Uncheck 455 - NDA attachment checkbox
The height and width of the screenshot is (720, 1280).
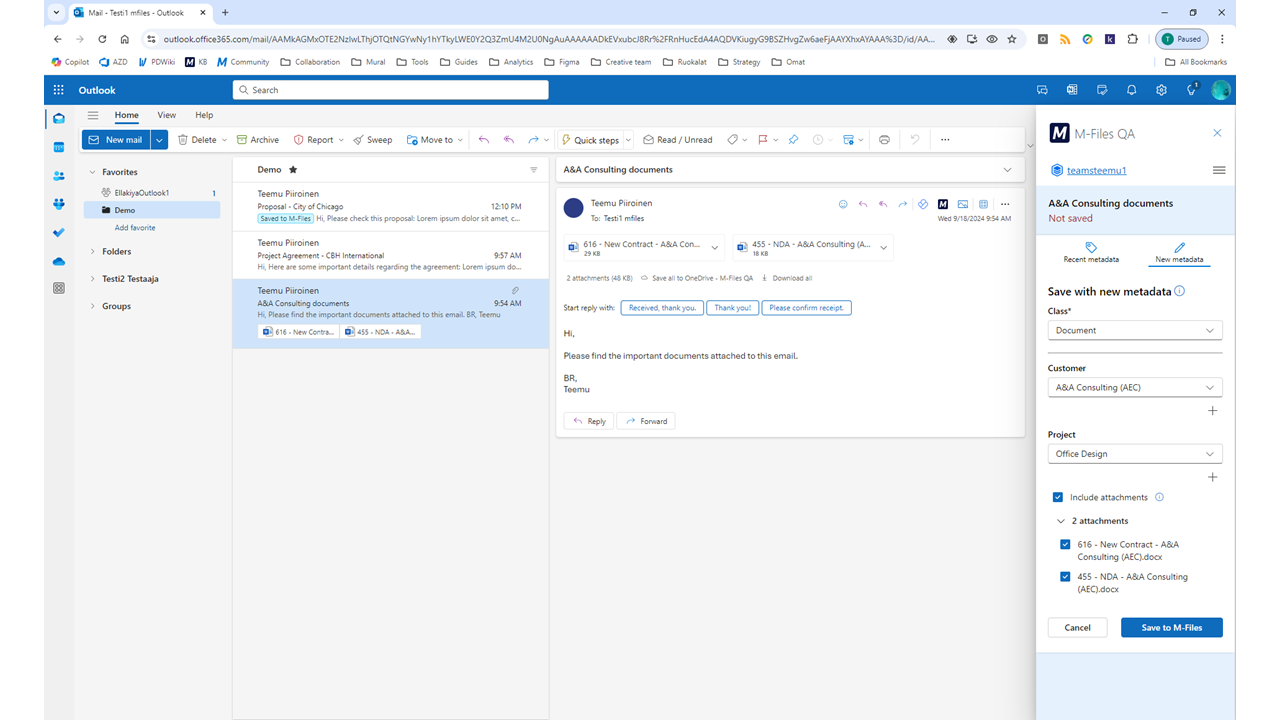coord(1065,577)
